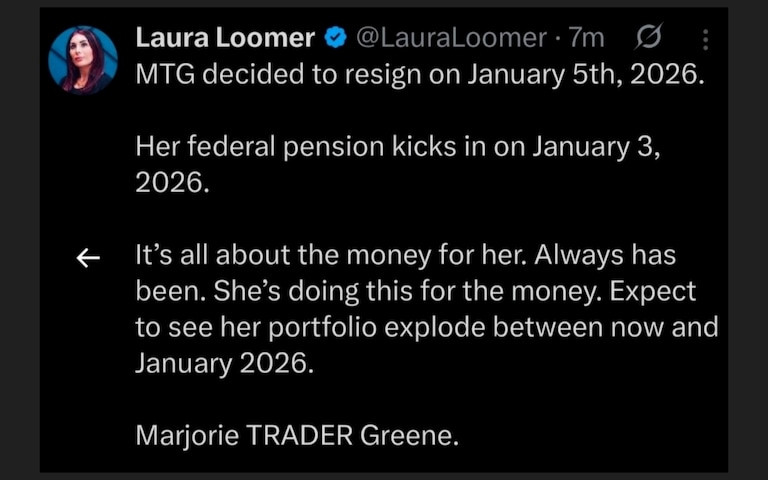Screen dimensions: 768x480
Task: Click the "January 3," text in the post
Action: point(596,149)
